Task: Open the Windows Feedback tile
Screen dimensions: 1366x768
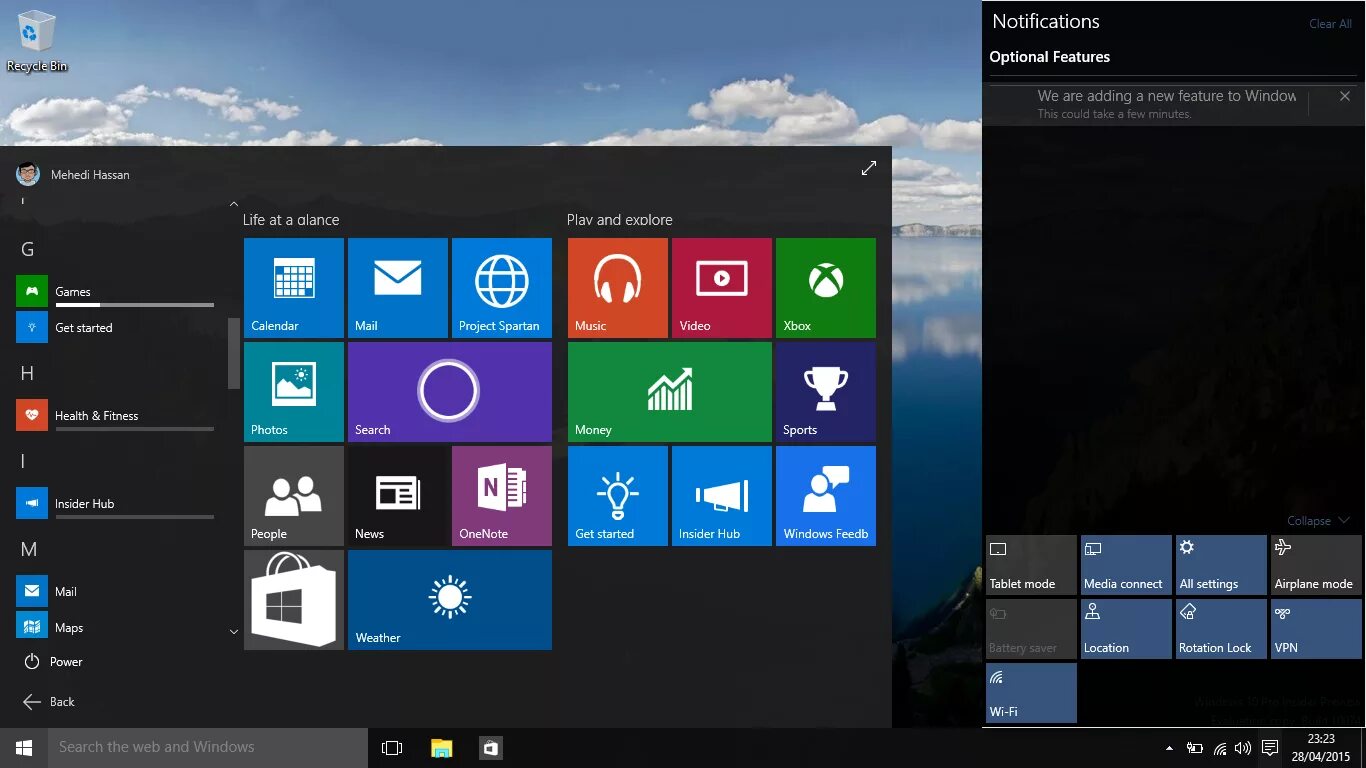Action: pyautogui.click(x=826, y=496)
